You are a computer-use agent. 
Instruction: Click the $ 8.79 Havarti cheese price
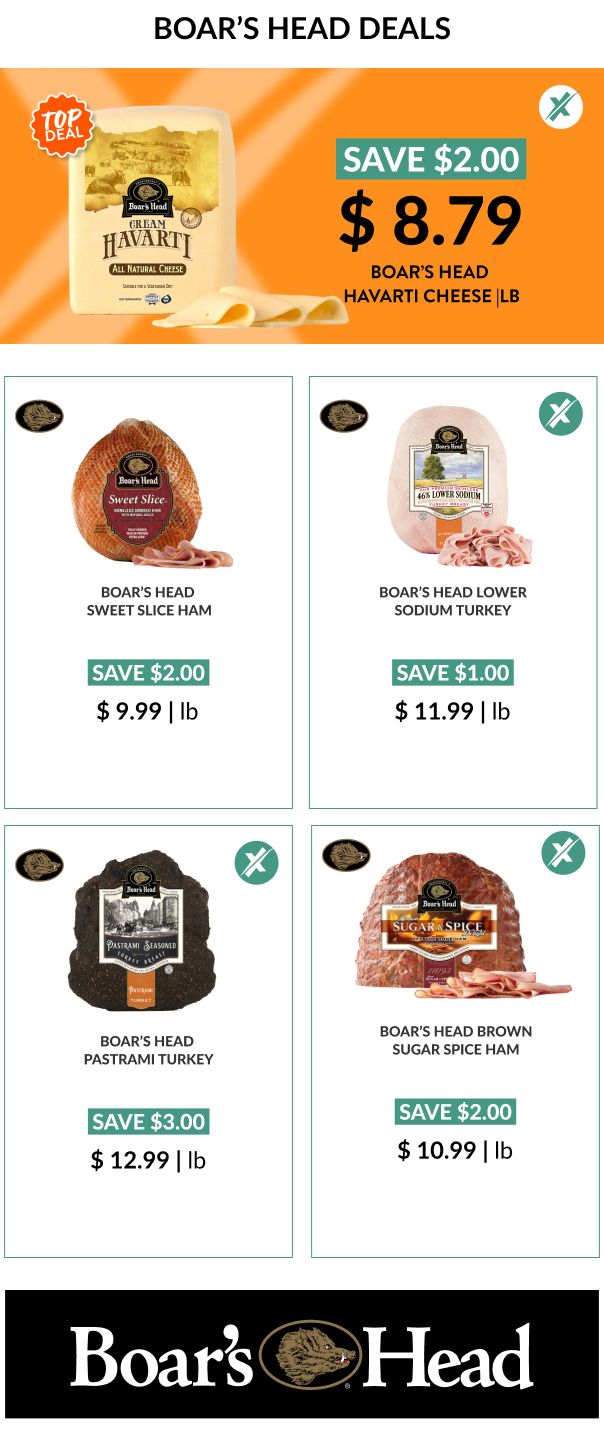pos(430,223)
